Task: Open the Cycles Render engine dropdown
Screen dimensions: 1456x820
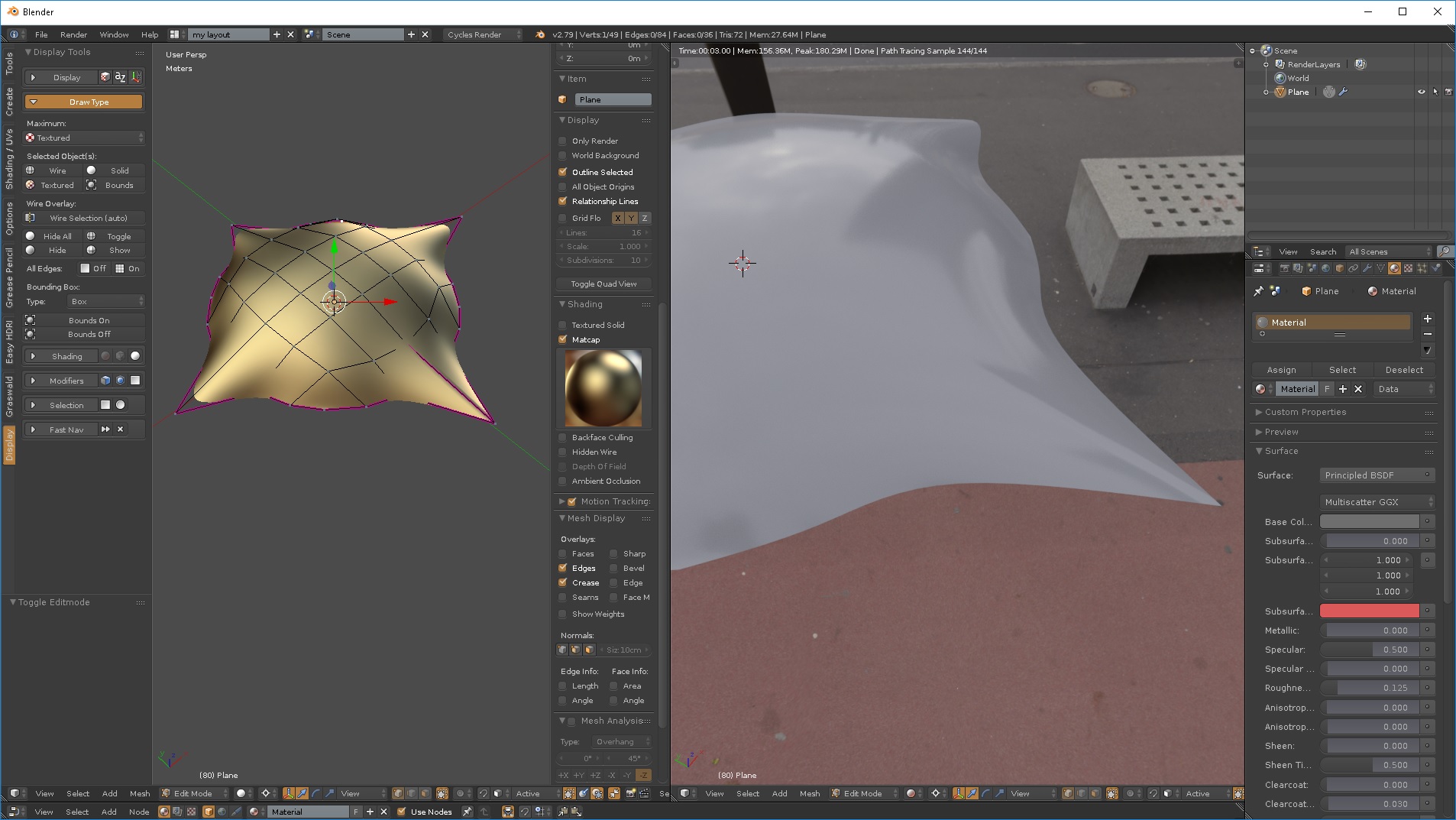Action: click(x=484, y=34)
